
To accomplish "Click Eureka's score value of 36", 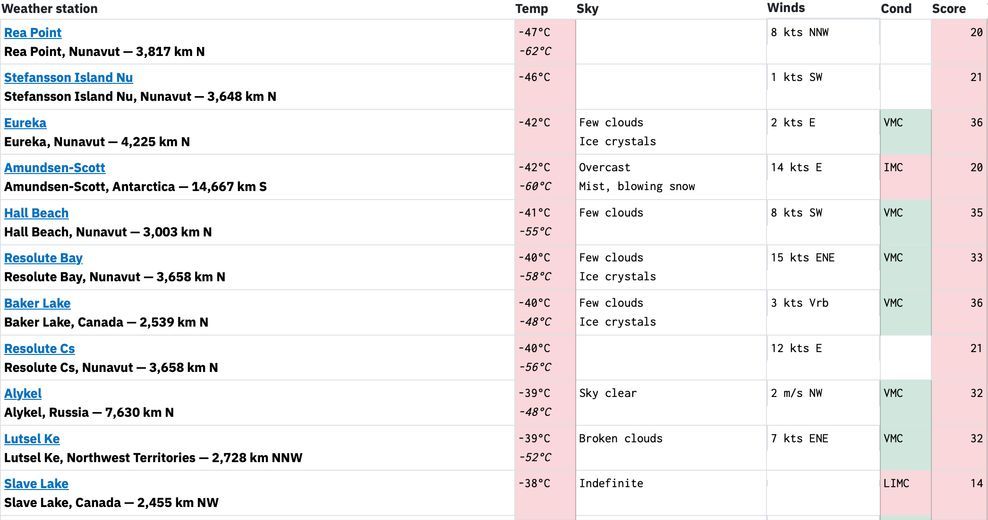I will (x=976, y=123).
